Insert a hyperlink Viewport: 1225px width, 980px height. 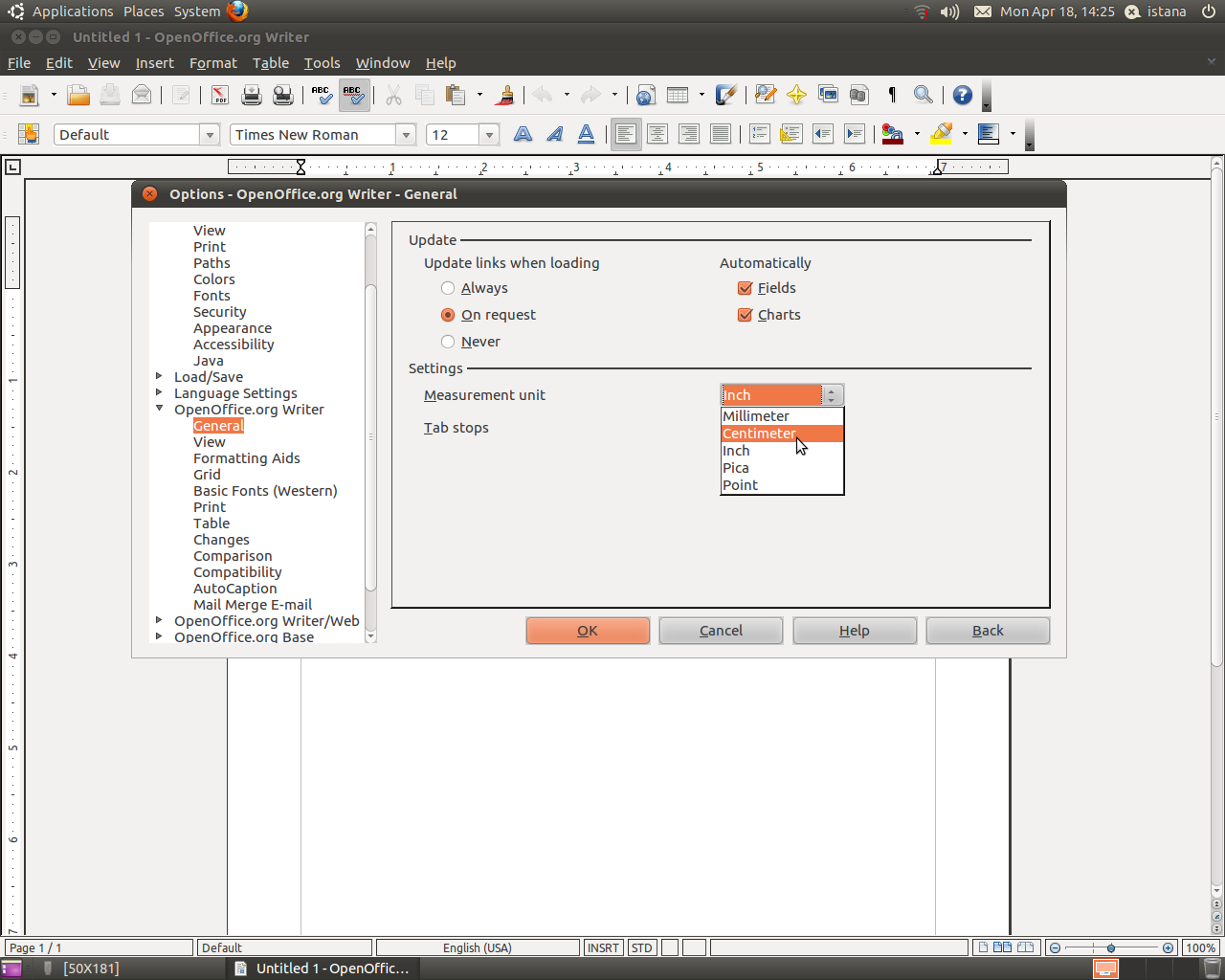645,95
